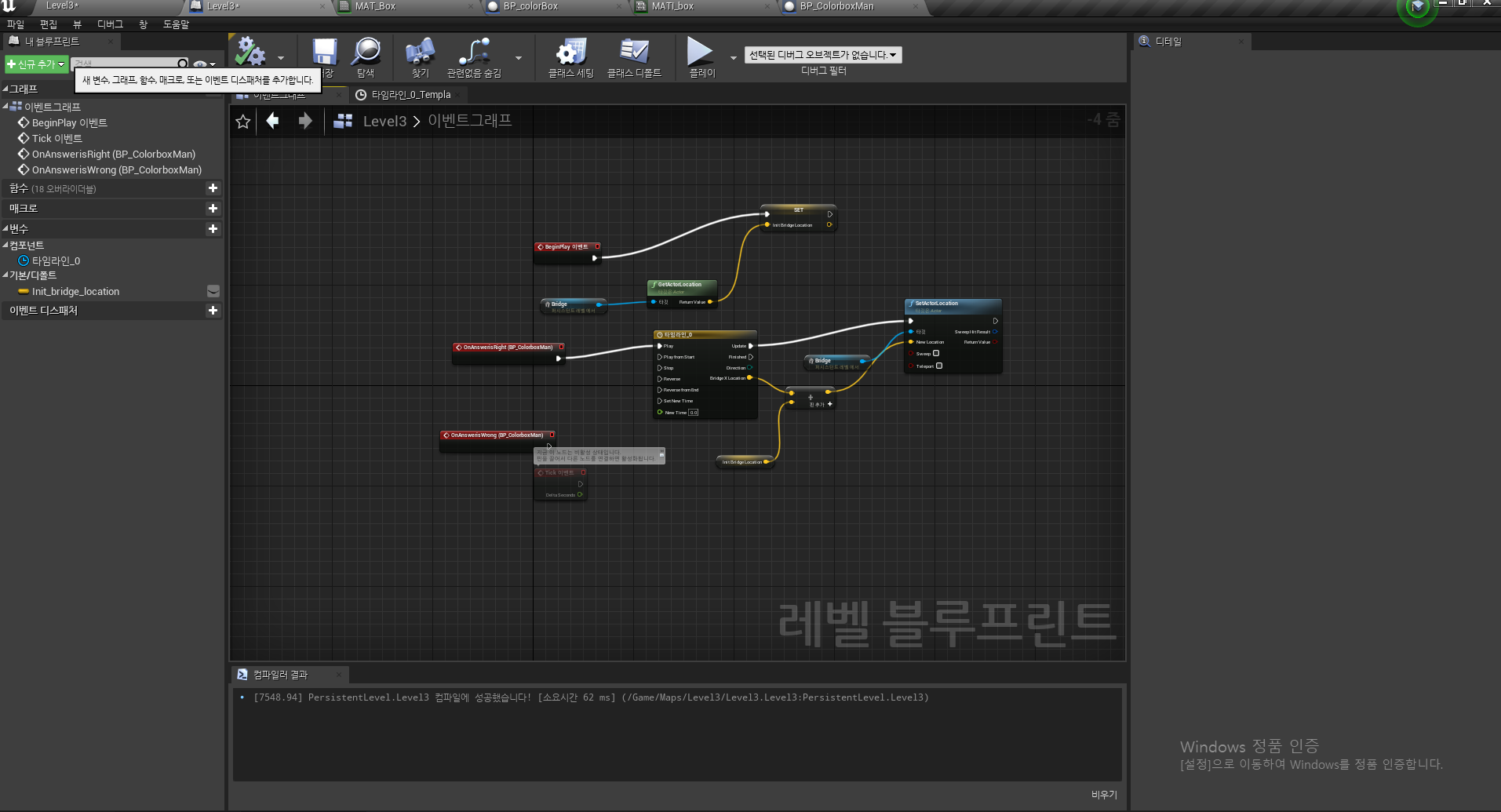The height and width of the screenshot is (812, 1501).
Task: Click Level3 in the graph breadcrumb
Action: 384,122
